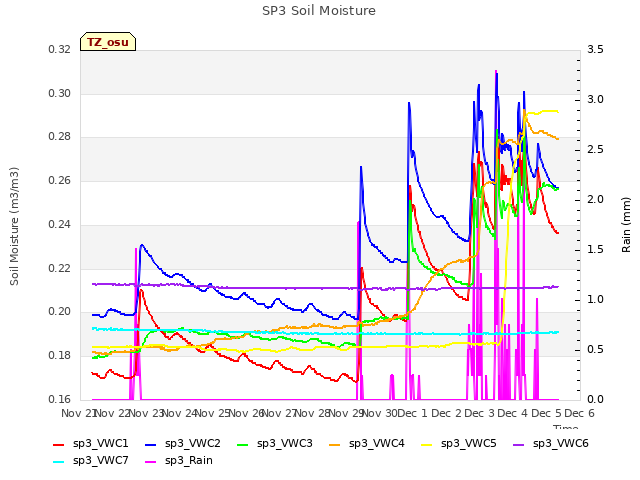Click orange swatch beside sp3_VWC4
The image size is (640, 480).
pos(335,444)
